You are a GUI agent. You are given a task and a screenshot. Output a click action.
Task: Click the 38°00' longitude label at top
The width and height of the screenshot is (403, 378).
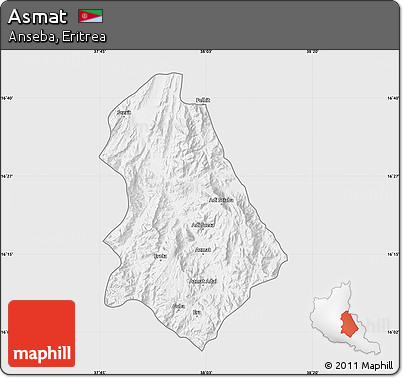click(206, 52)
